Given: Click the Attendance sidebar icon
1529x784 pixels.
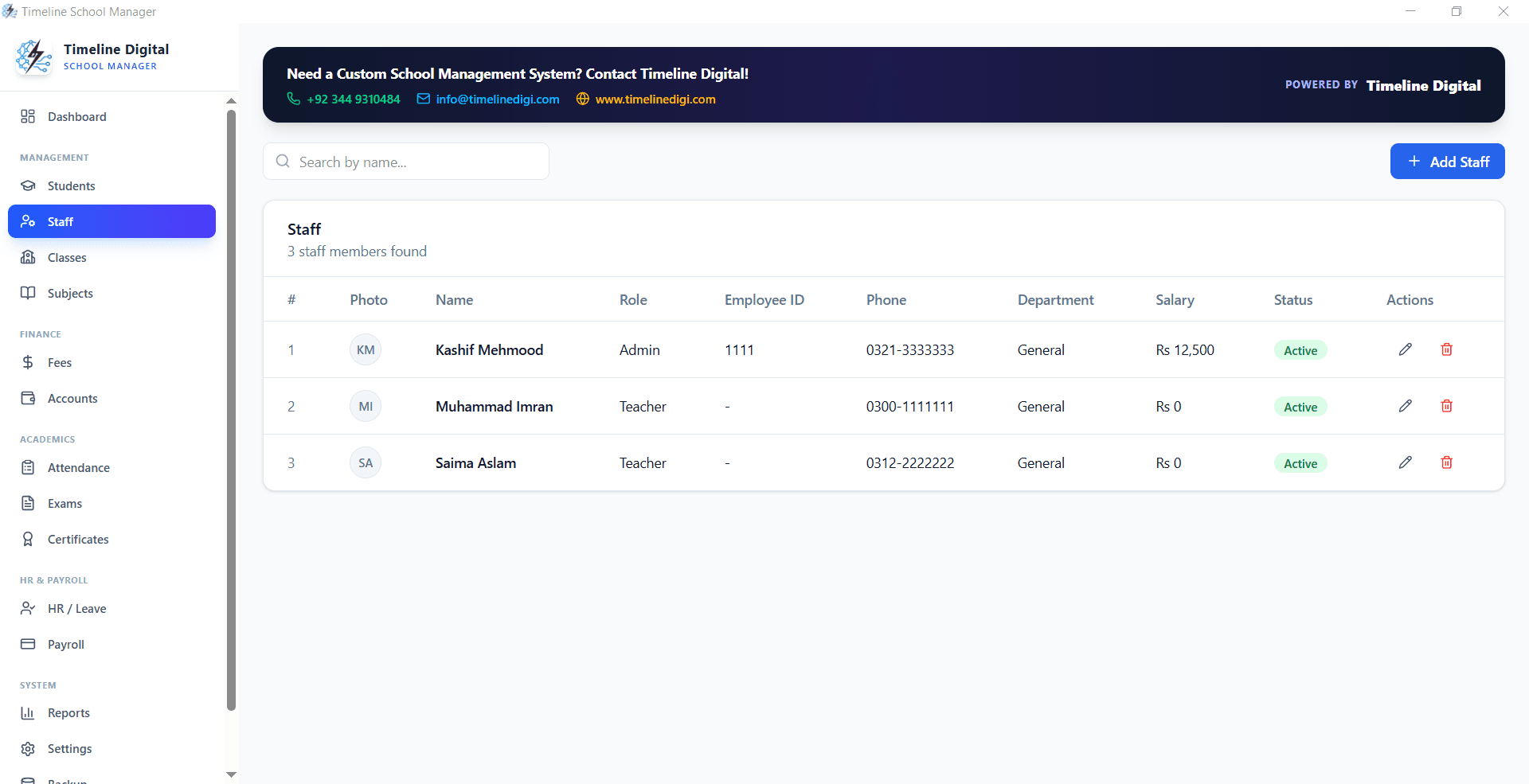Looking at the screenshot, I should point(28,467).
